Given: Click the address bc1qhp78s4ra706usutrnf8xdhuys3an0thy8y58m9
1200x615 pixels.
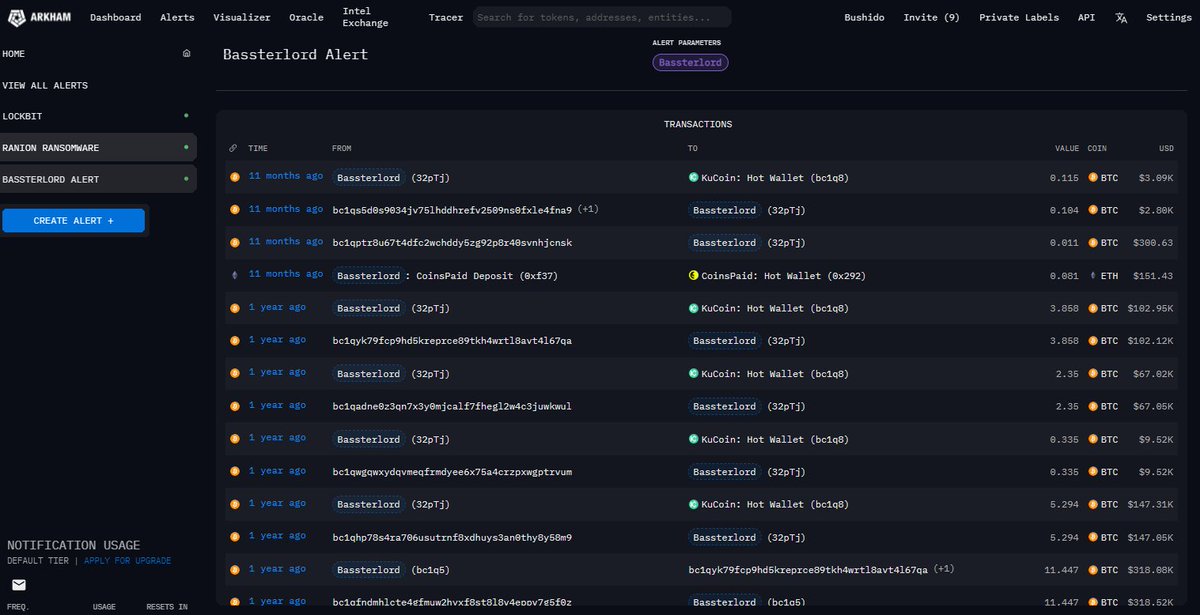Looking at the screenshot, I should point(452,537).
